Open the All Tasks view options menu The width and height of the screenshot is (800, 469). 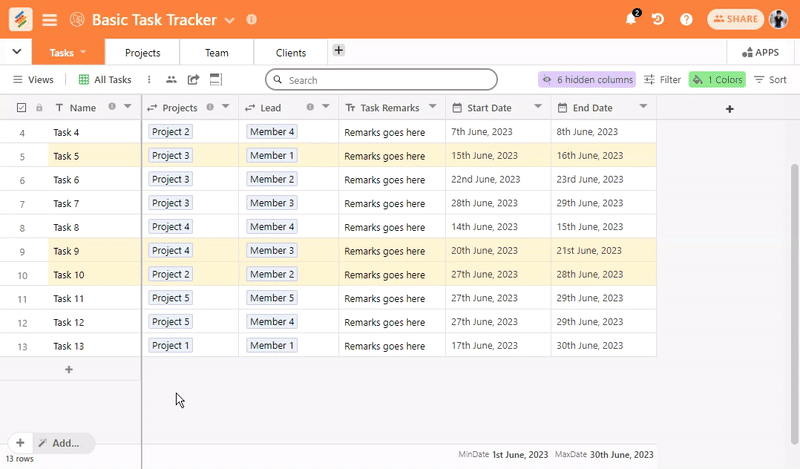pyautogui.click(x=149, y=80)
